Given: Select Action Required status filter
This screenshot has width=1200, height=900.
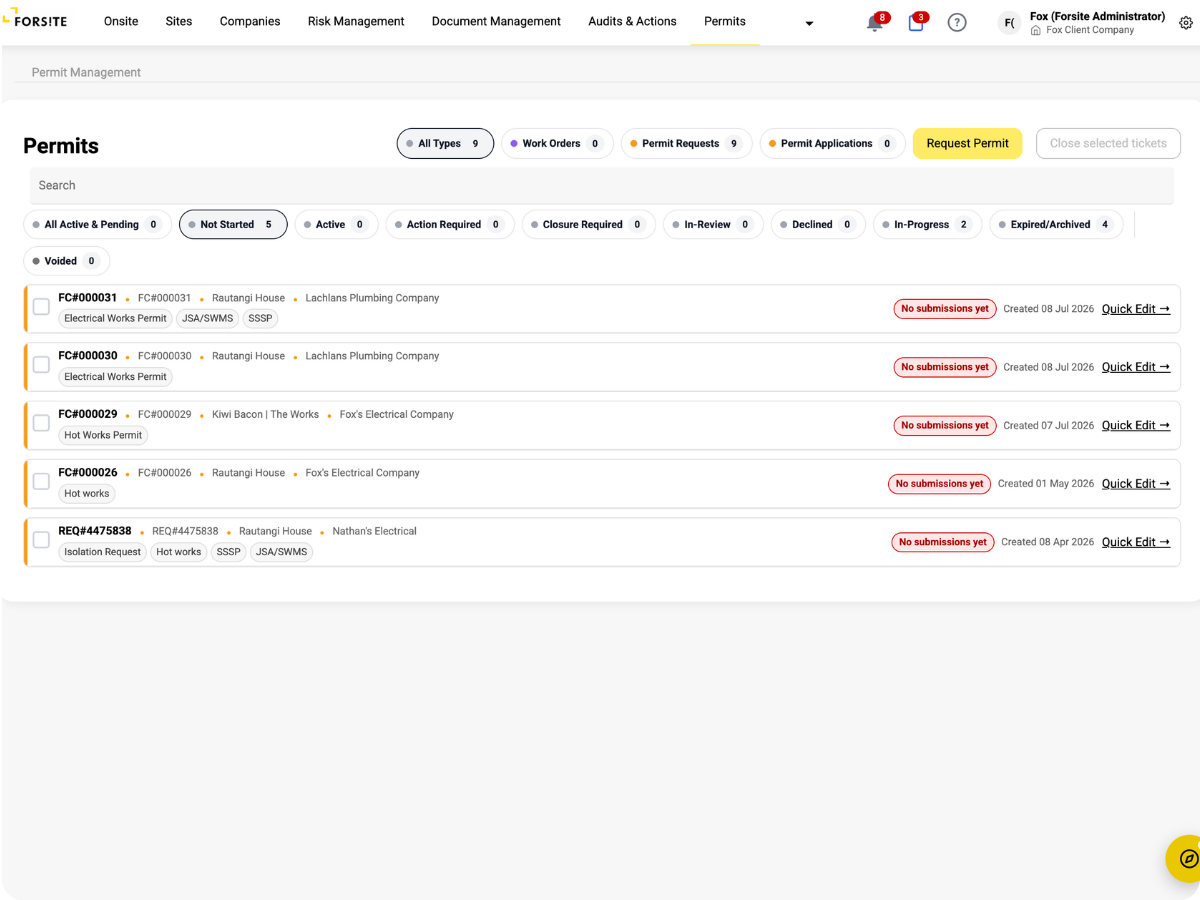Looking at the screenshot, I should 450,224.
